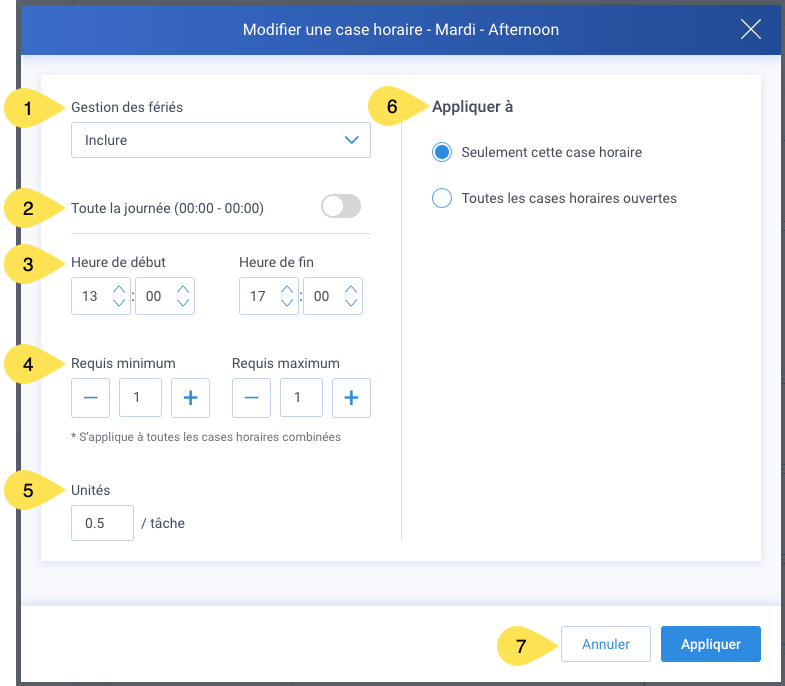Open the Gestion des fériés dropdown
Image resolution: width=785 pixels, height=686 pixels.
point(221,140)
